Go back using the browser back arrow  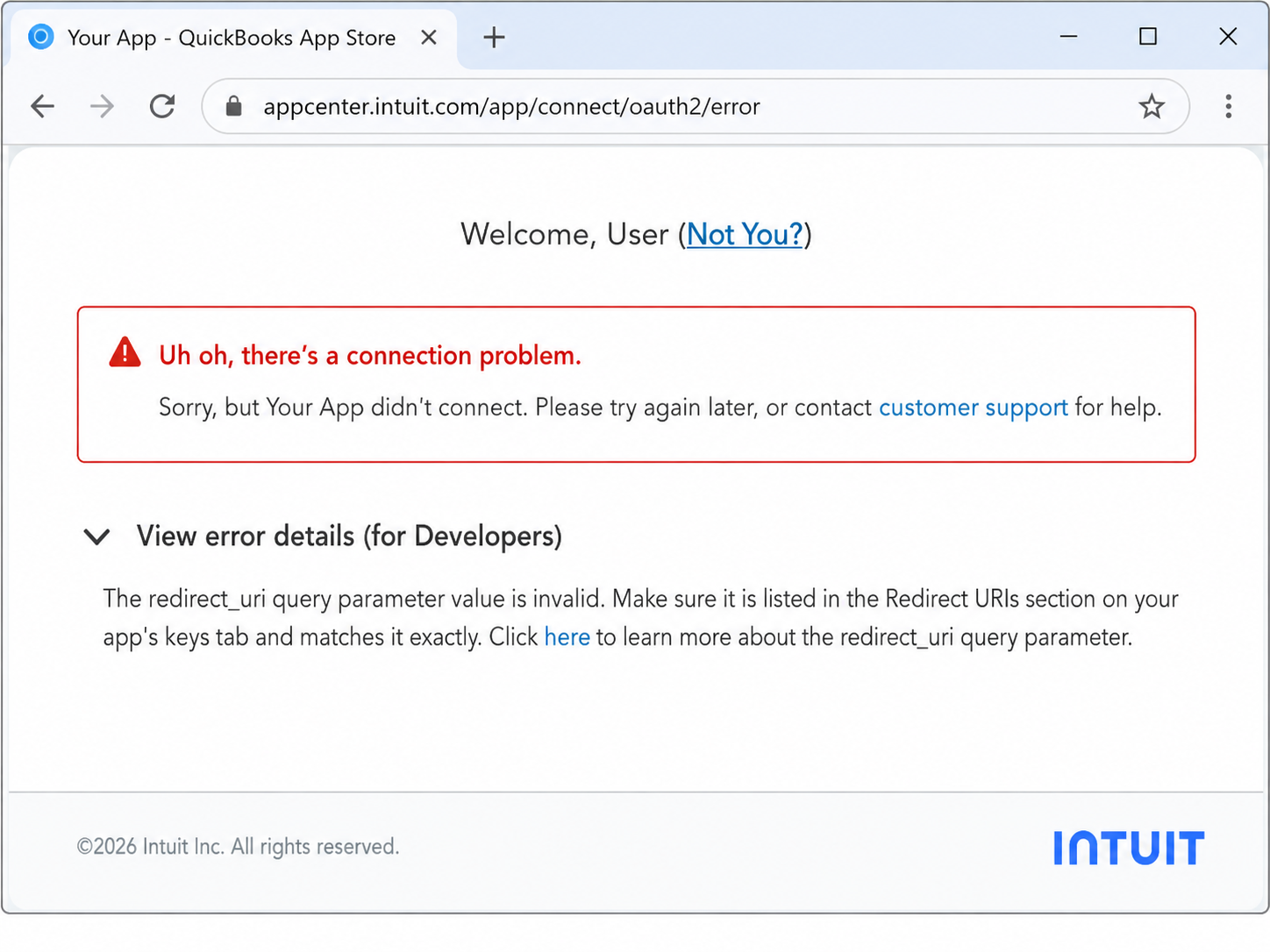(42, 107)
